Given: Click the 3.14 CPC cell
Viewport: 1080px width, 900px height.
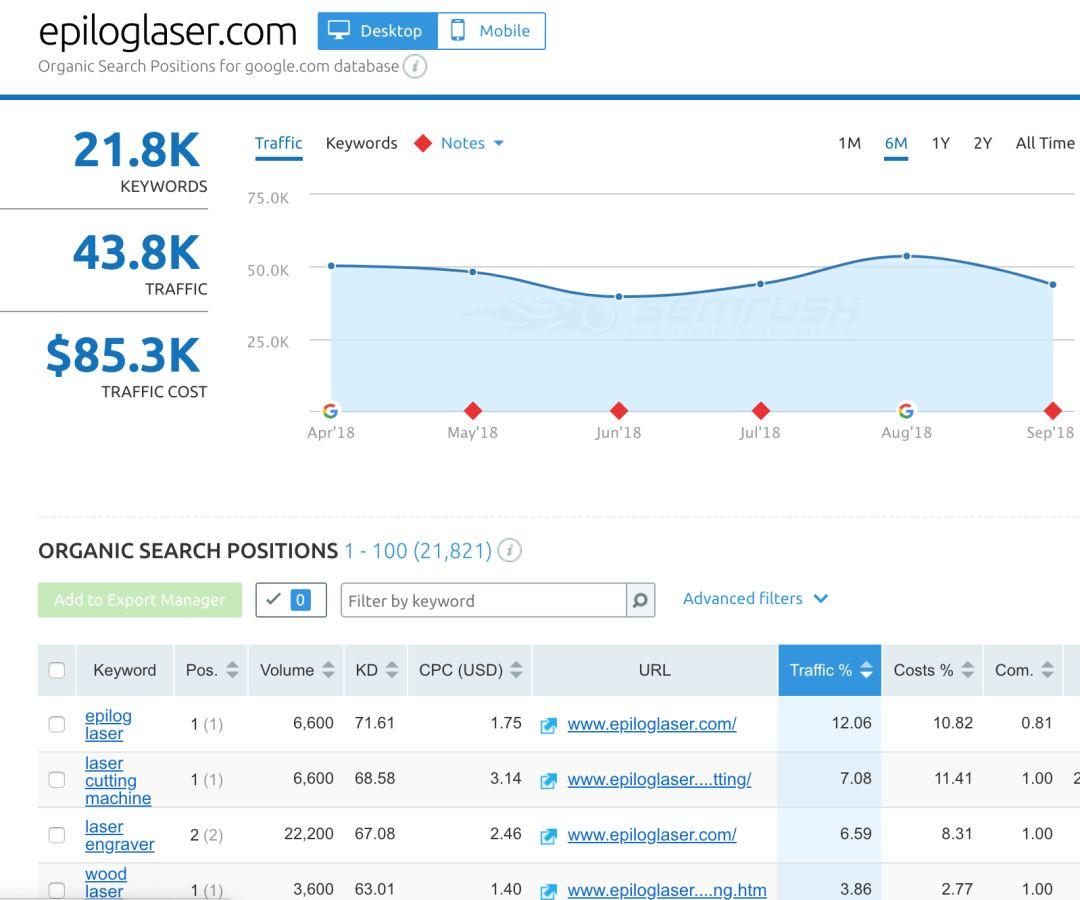Looking at the screenshot, I should pyautogui.click(x=506, y=779).
